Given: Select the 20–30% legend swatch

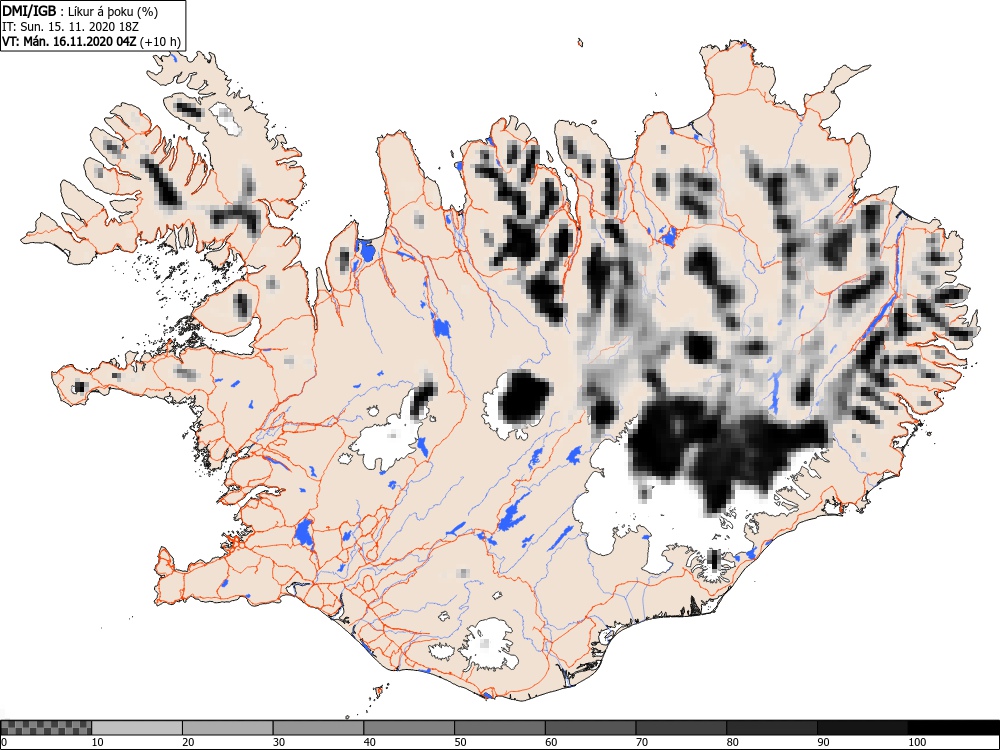Looking at the screenshot, I should coord(228,728).
